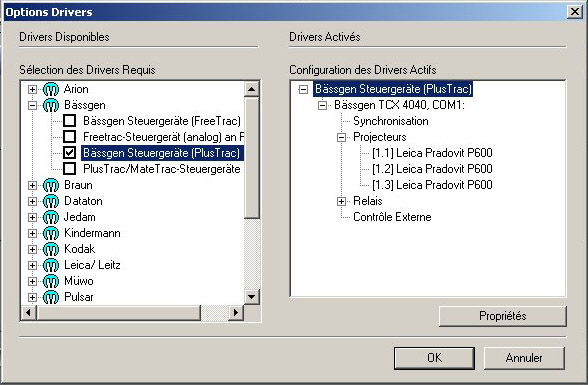Click driver list scroll left arrow
The image size is (588, 385).
coord(28,312)
